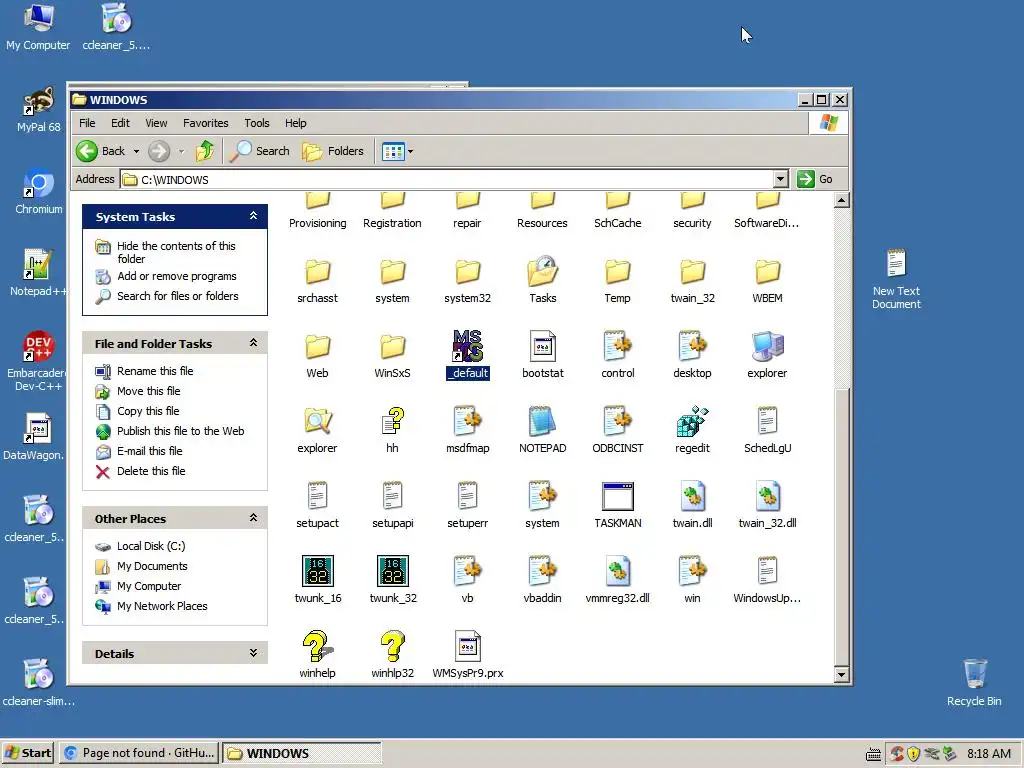1024x768 pixels.
Task: Click My Network Places link
Action: [x=162, y=606]
